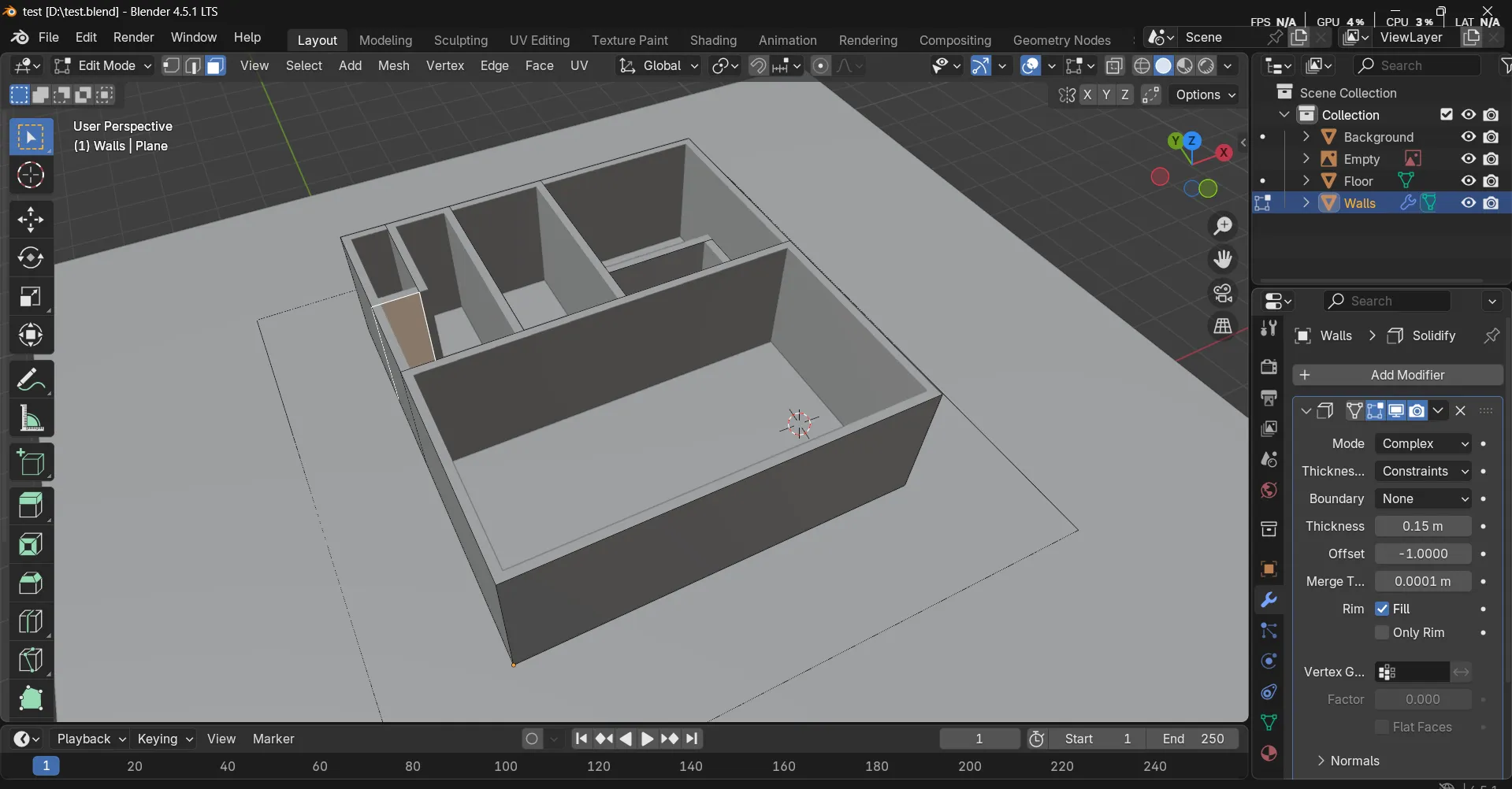Select the Loop Cut tool
This screenshot has height=789, width=1512.
point(31,621)
